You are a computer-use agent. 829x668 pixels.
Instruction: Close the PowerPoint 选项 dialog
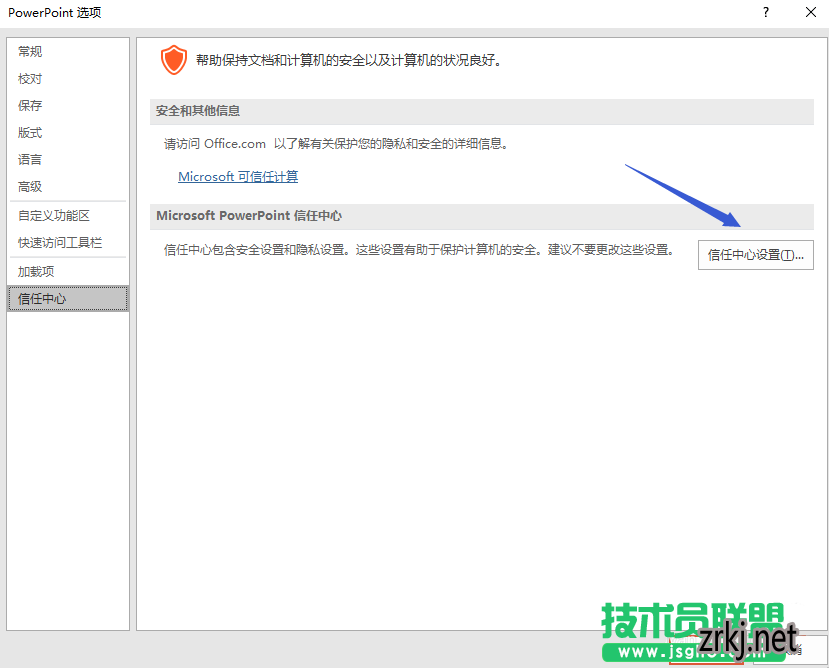coord(810,12)
